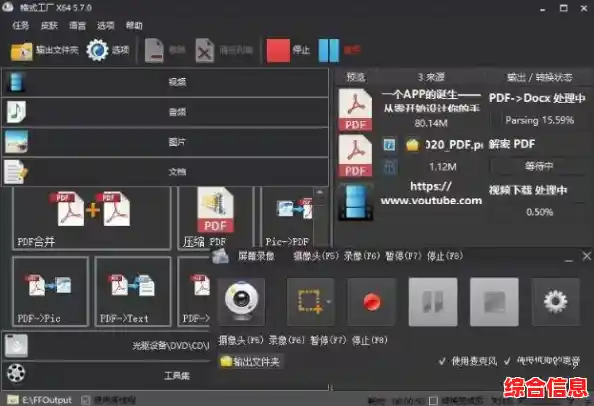
Task: Click the blue info icon in the 解密 PDF row
Action: pyautogui.click(x=389, y=144)
